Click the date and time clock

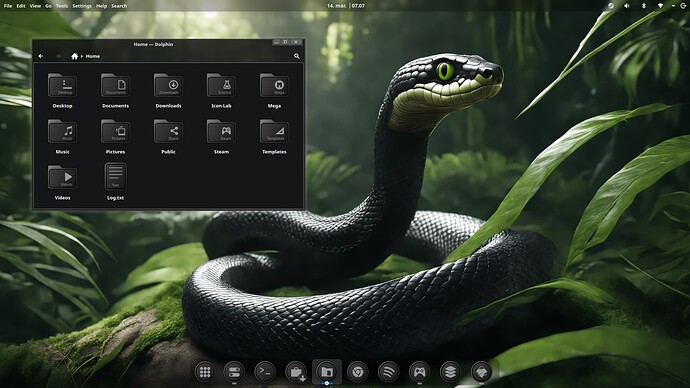pyautogui.click(x=346, y=6)
